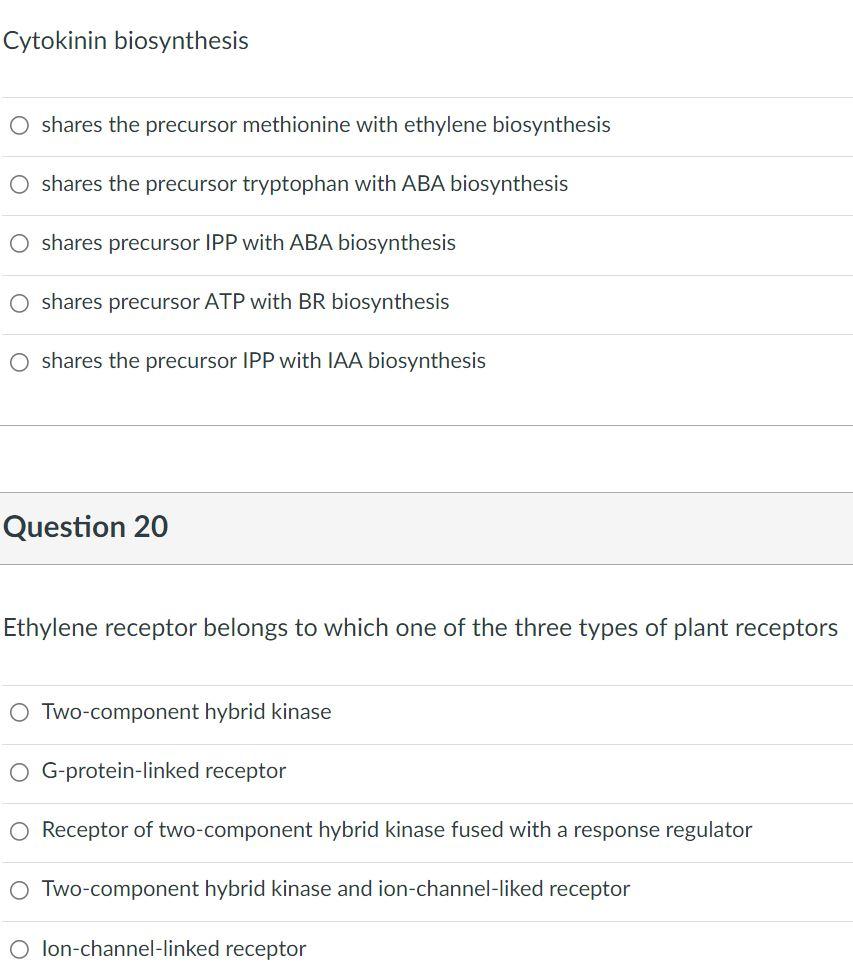
Task: Select 'shares the precursor IPP with IAA biosynthesis'
Action: (x=18, y=361)
